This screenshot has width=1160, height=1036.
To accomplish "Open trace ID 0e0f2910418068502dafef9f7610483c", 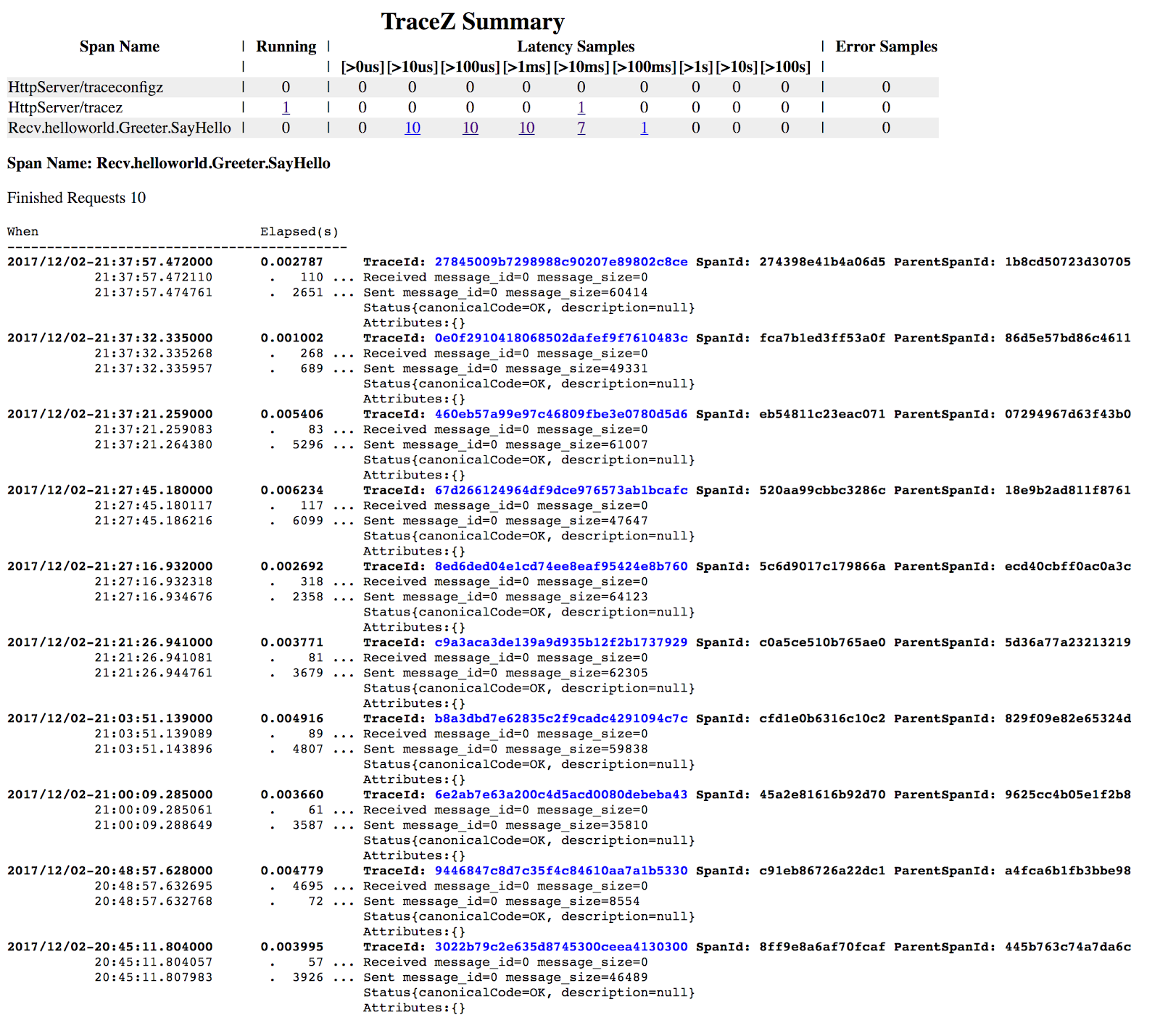I will pos(561,338).
